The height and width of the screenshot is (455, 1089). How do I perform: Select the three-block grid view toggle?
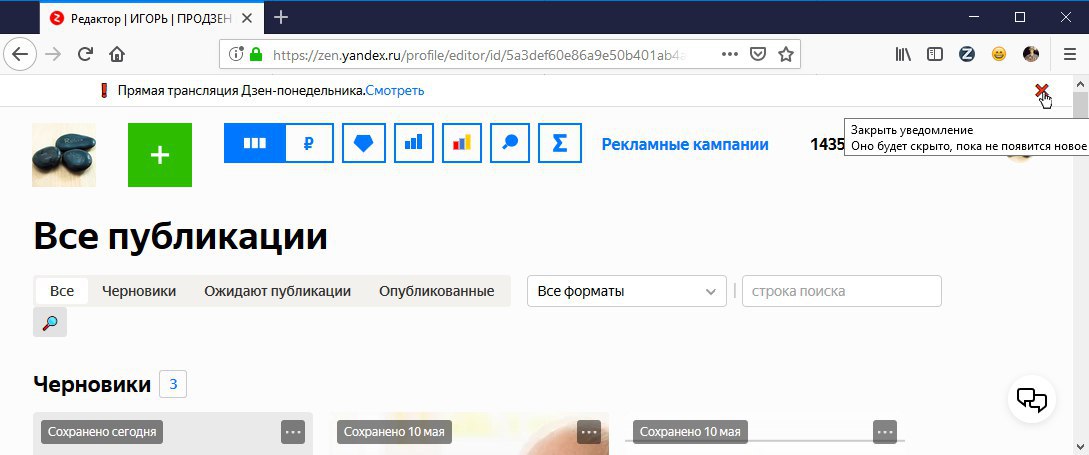coord(255,143)
